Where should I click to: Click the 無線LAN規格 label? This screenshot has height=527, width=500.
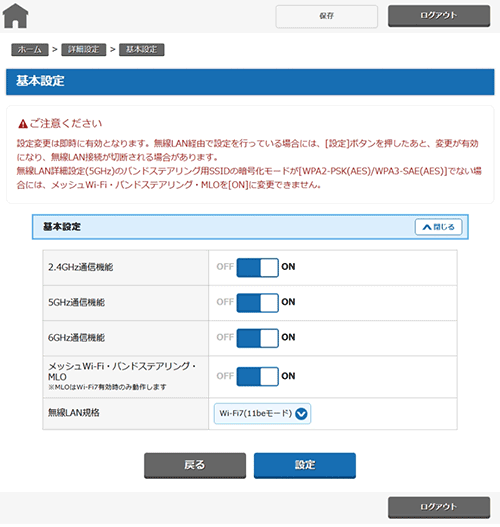(x=74, y=413)
